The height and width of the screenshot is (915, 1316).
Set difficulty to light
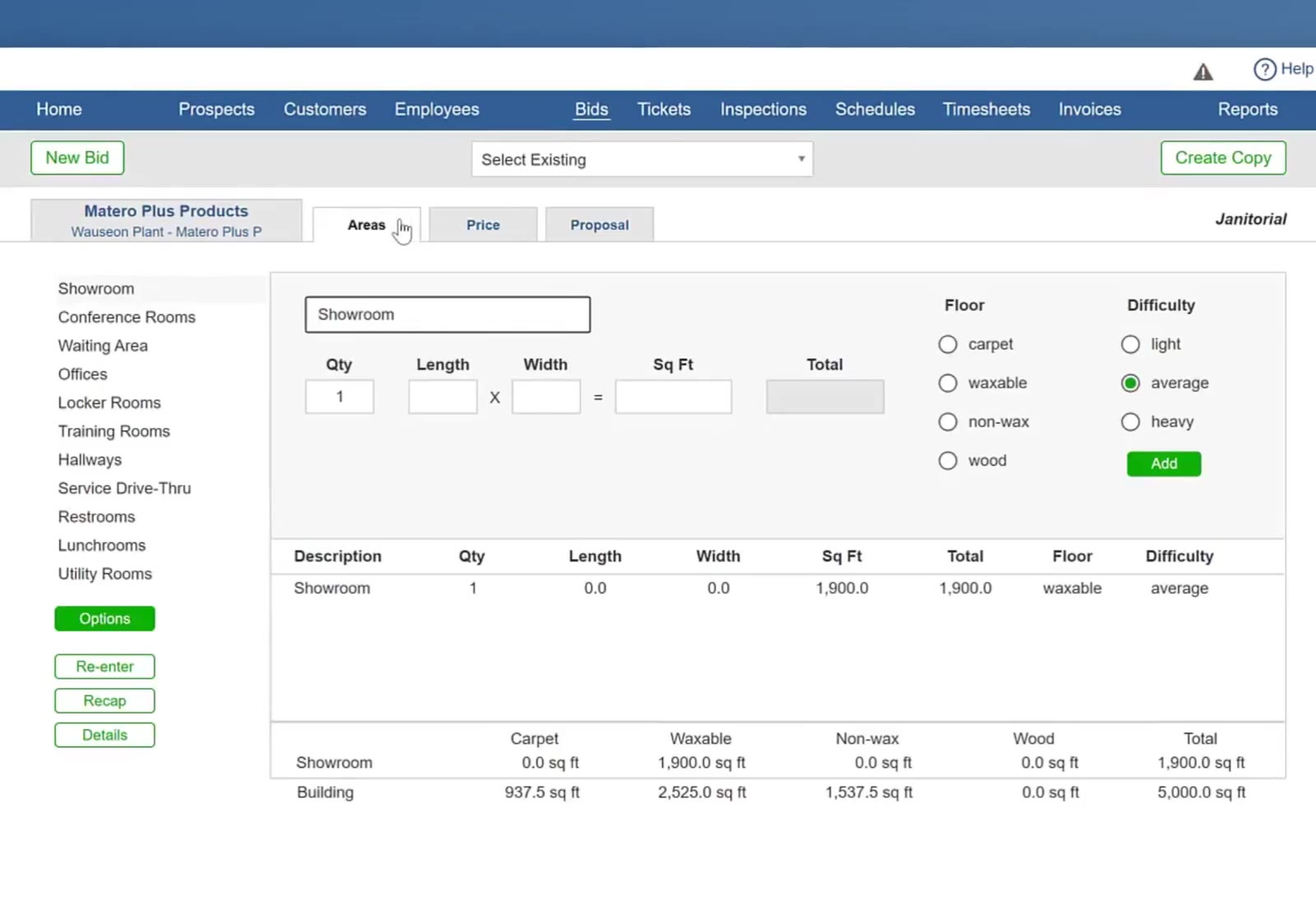tap(1130, 344)
